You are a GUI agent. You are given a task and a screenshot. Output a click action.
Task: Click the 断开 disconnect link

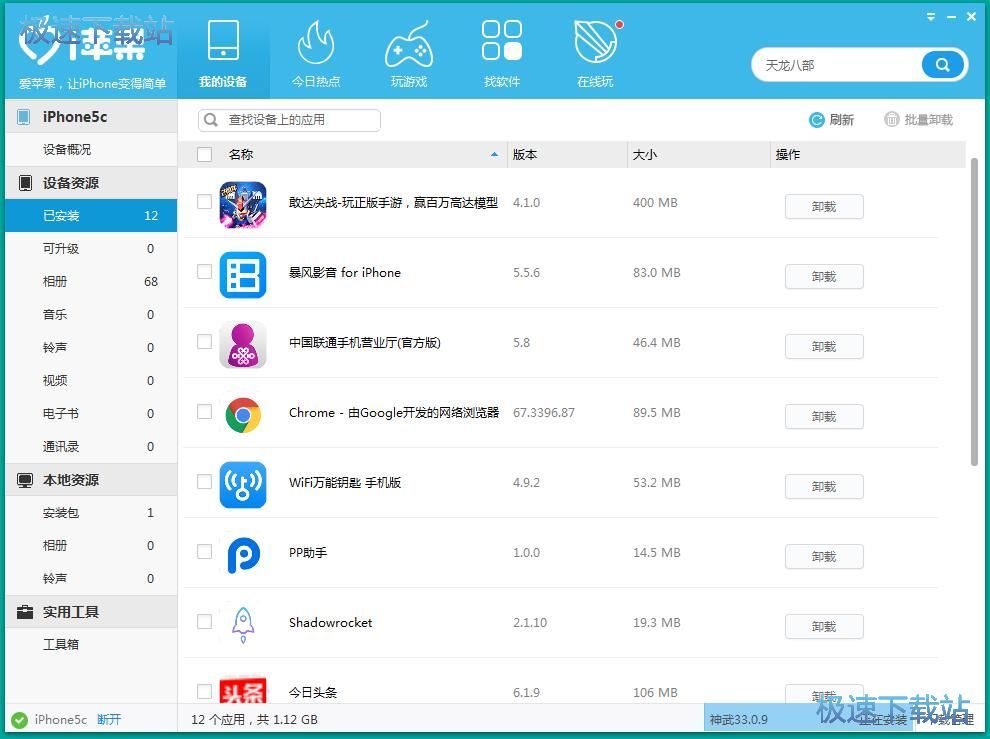109,719
